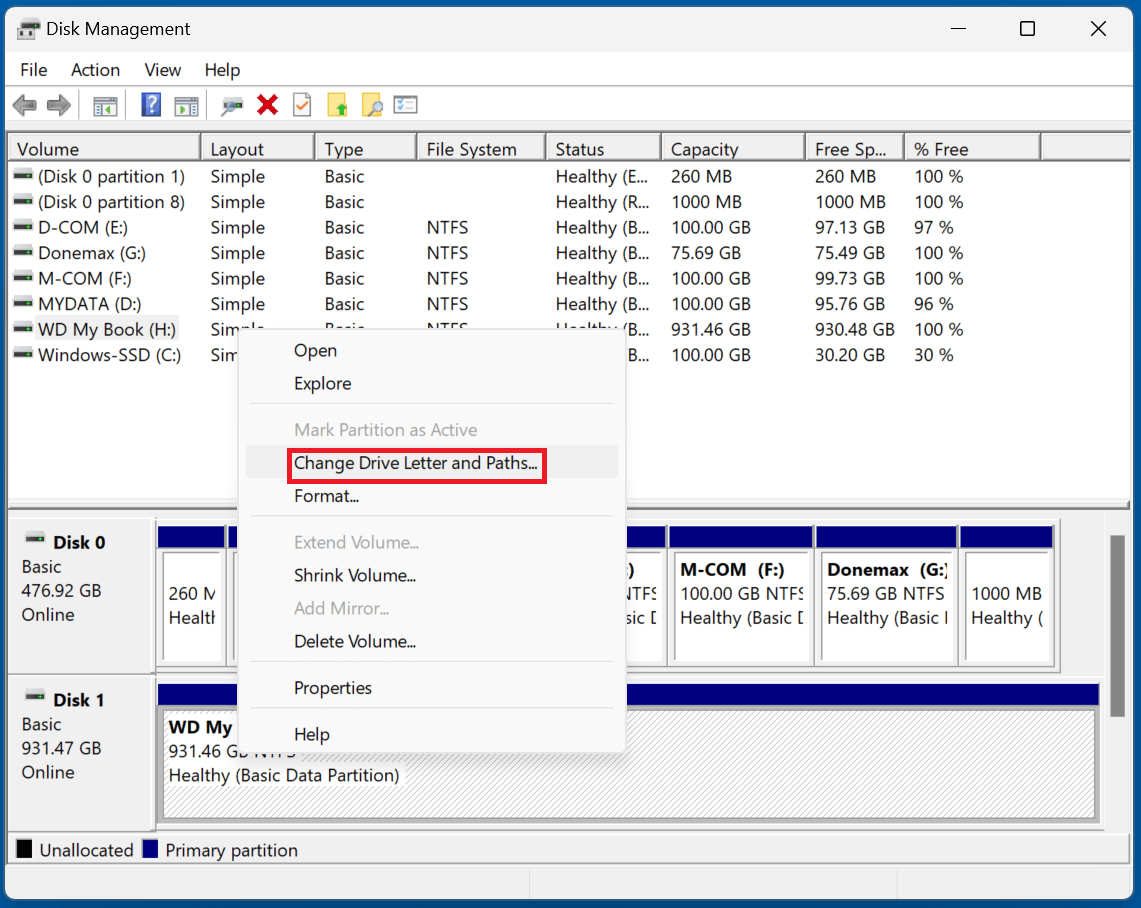Click the folder with magnifier toolbar icon

372,104
